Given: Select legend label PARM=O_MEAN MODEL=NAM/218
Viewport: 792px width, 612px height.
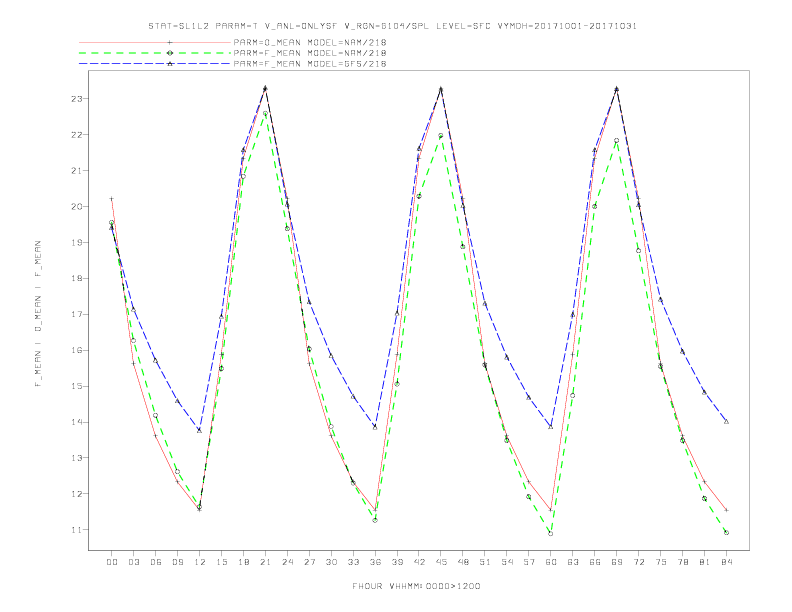Looking at the screenshot, I should [x=310, y=42].
